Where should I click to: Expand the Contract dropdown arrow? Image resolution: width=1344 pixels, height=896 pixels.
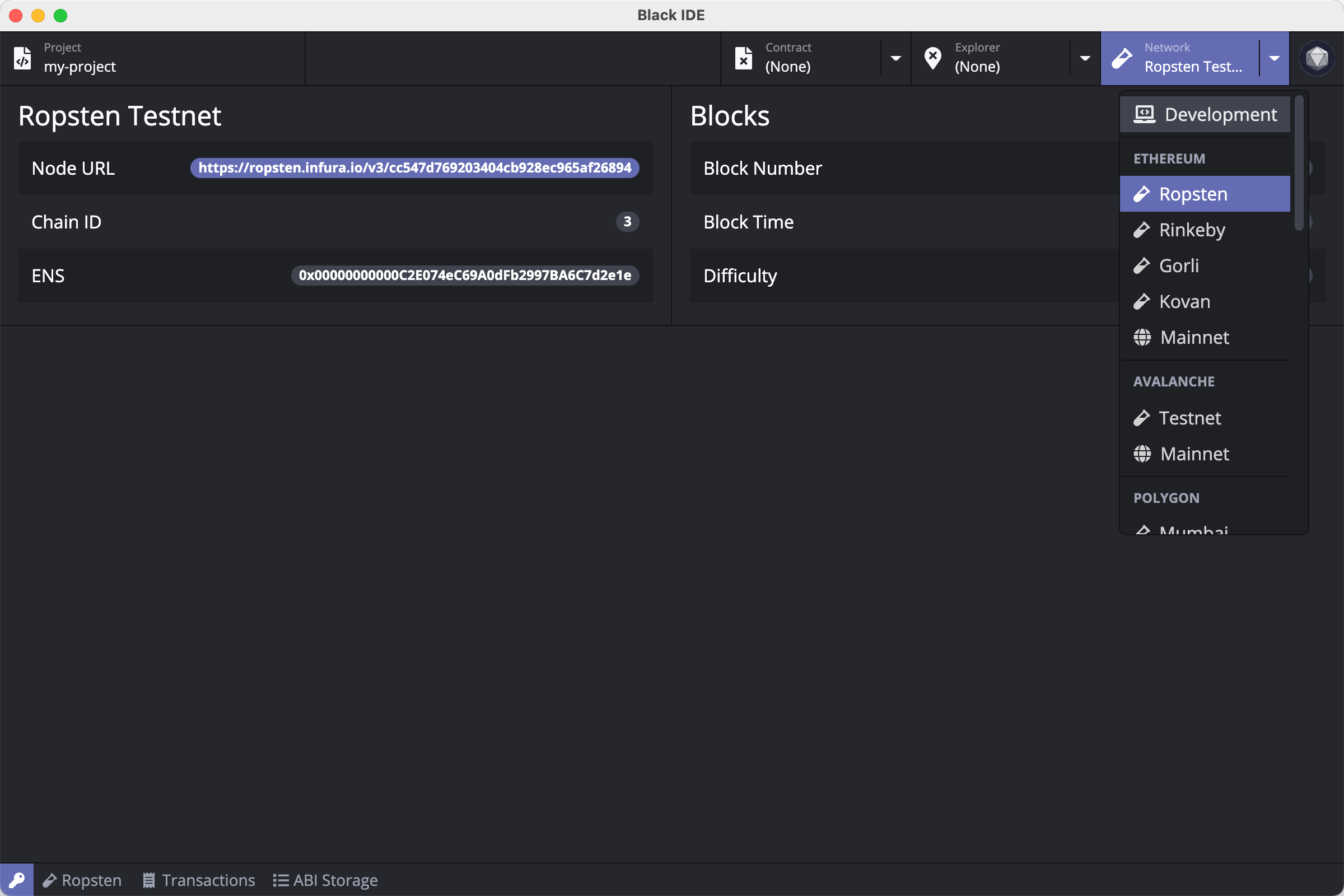896,58
